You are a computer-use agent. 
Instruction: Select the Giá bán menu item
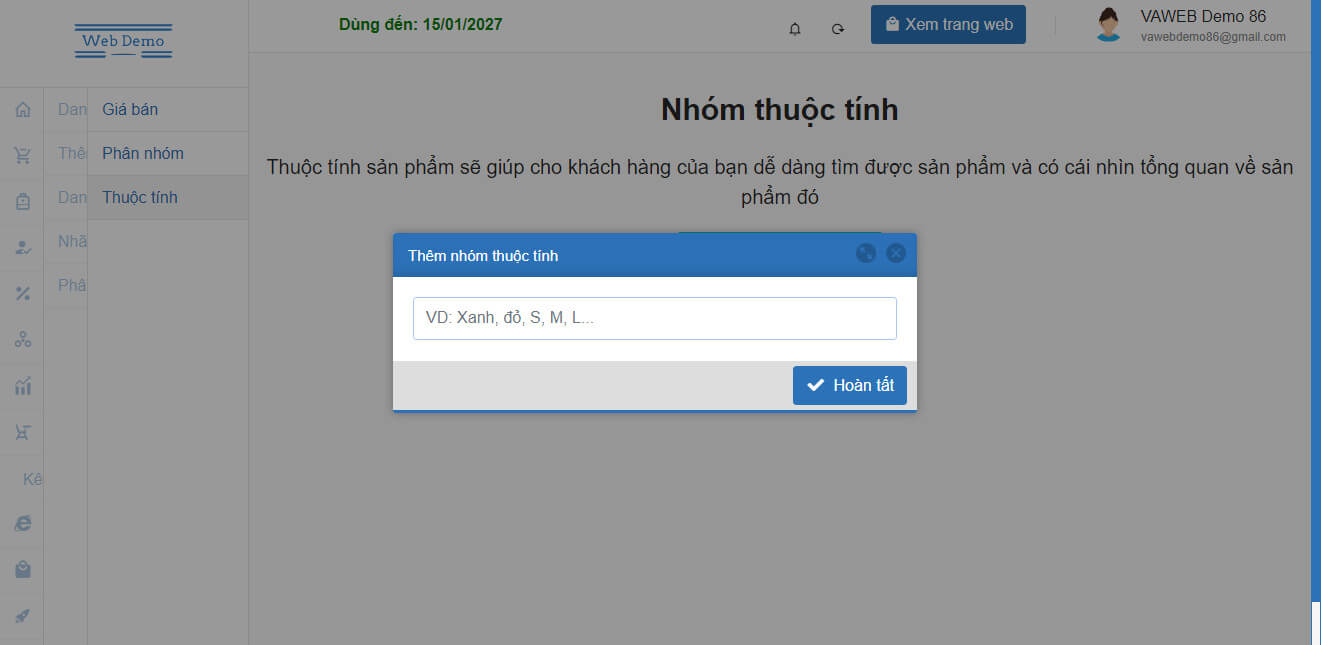click(x=130, y=110)
